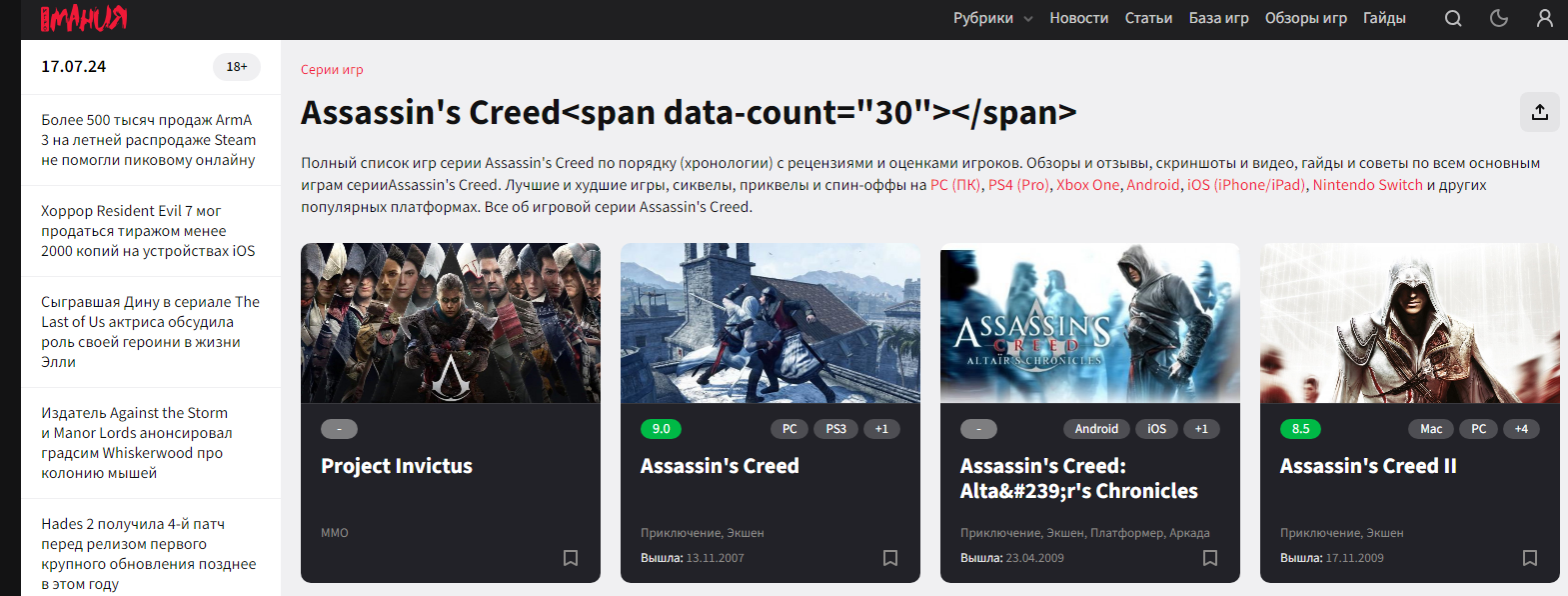
Task: Click the release date 23.04.2009
Action: (1035, 558)
